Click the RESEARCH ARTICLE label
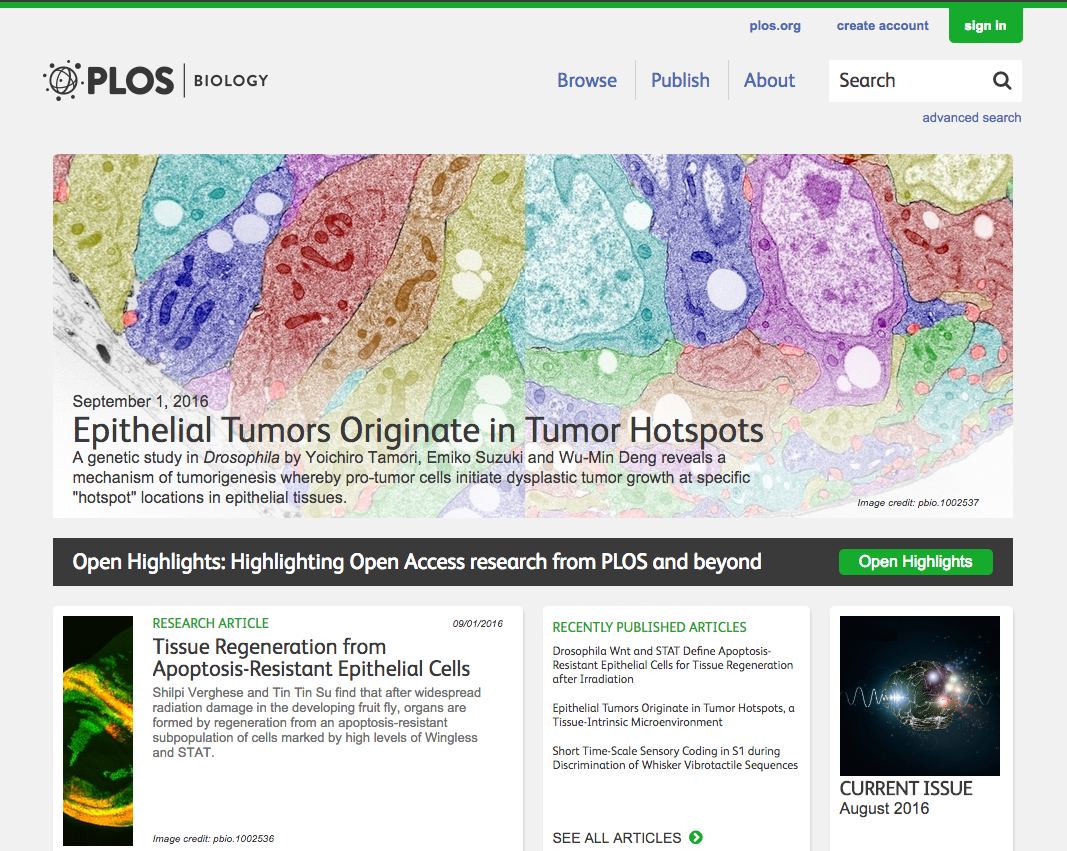The height and width of the screenshot is (851, 1067). [210, 623]
